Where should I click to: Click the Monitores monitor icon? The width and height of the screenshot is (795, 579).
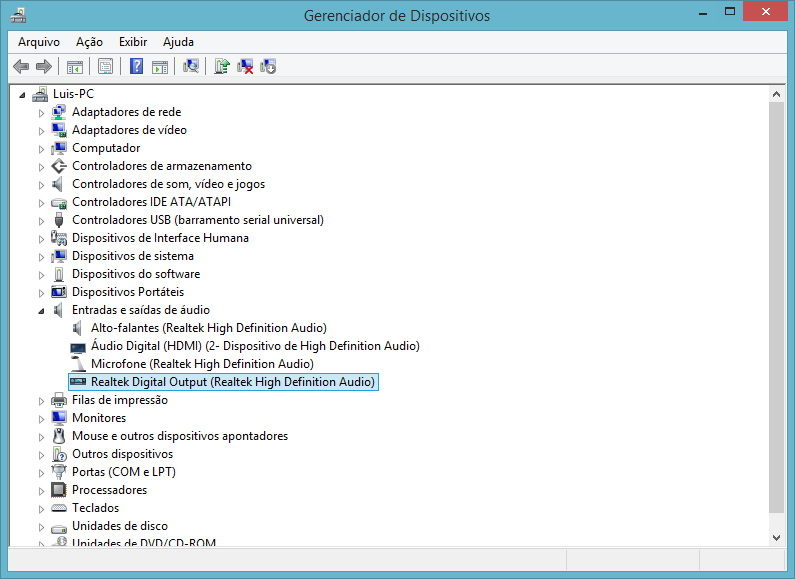point(59,418)
